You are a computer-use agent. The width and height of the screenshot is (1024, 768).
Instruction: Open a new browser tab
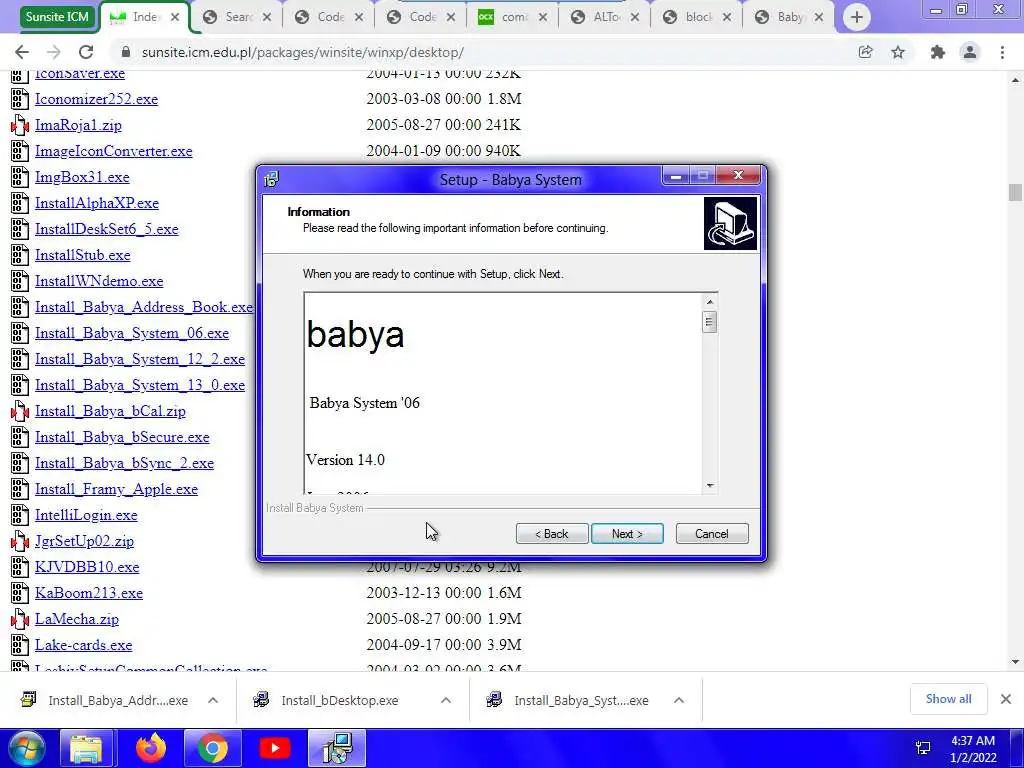point(857,17)
